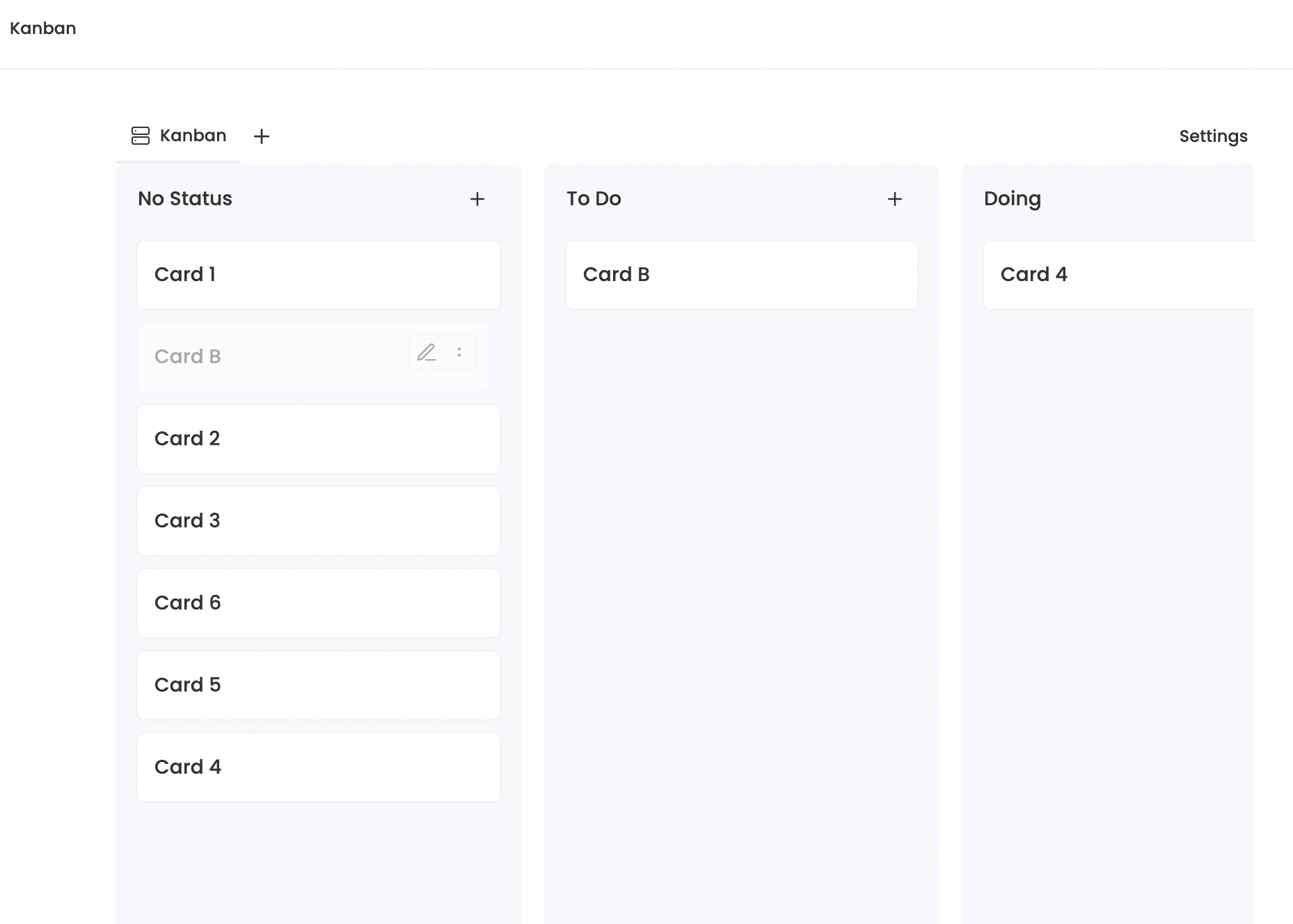
Task: Open Card B in the To Do column
Action: (742, 275)
